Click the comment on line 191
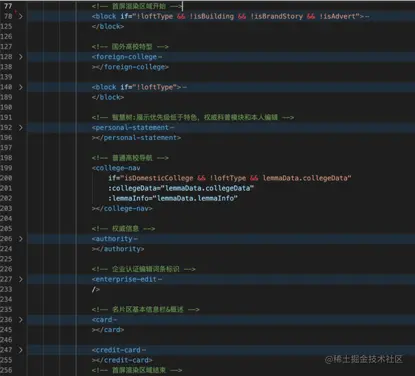Screen dimensions: 415x376 (193, 117)
